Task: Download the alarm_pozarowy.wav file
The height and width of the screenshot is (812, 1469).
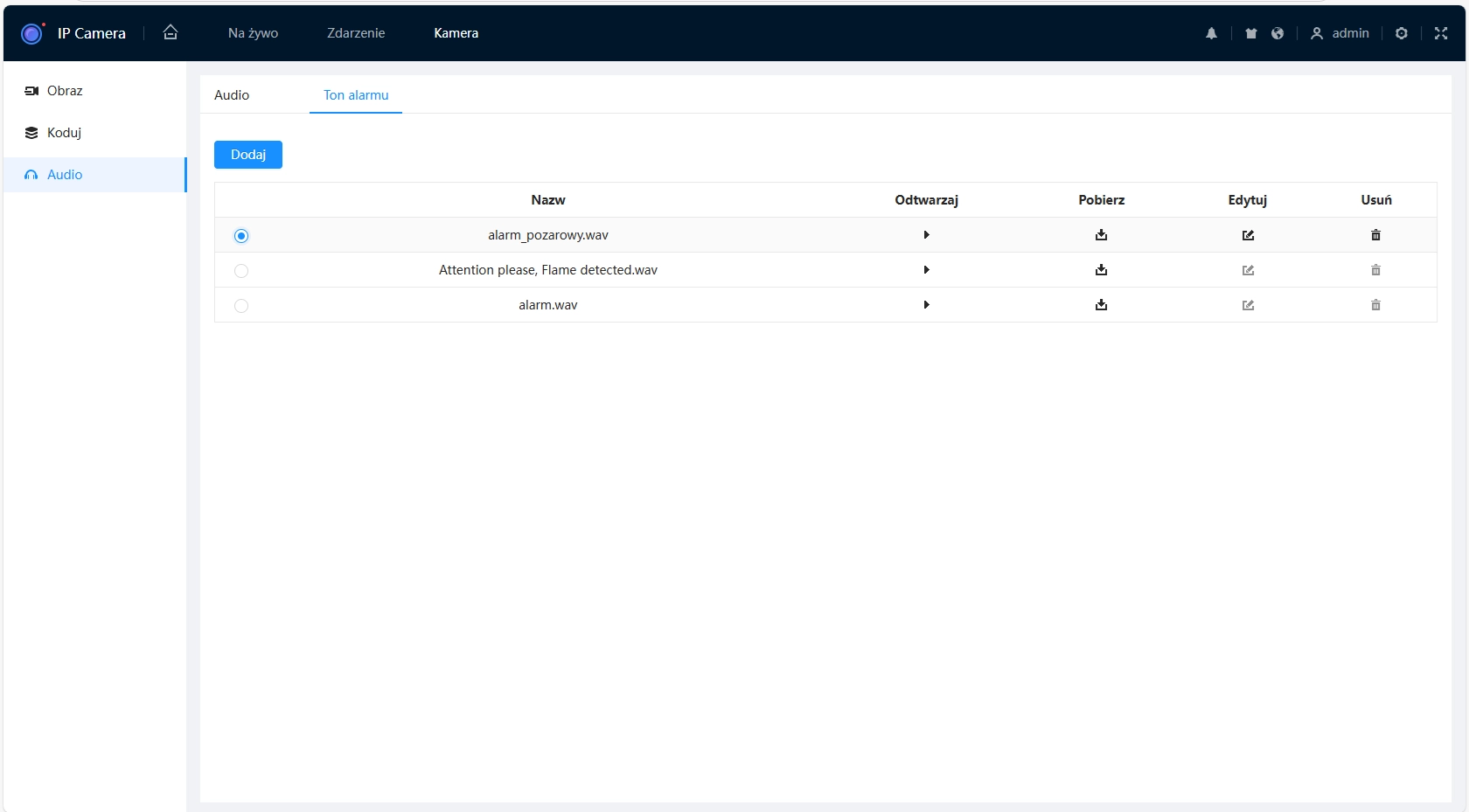Action: tap(1101, 235)
